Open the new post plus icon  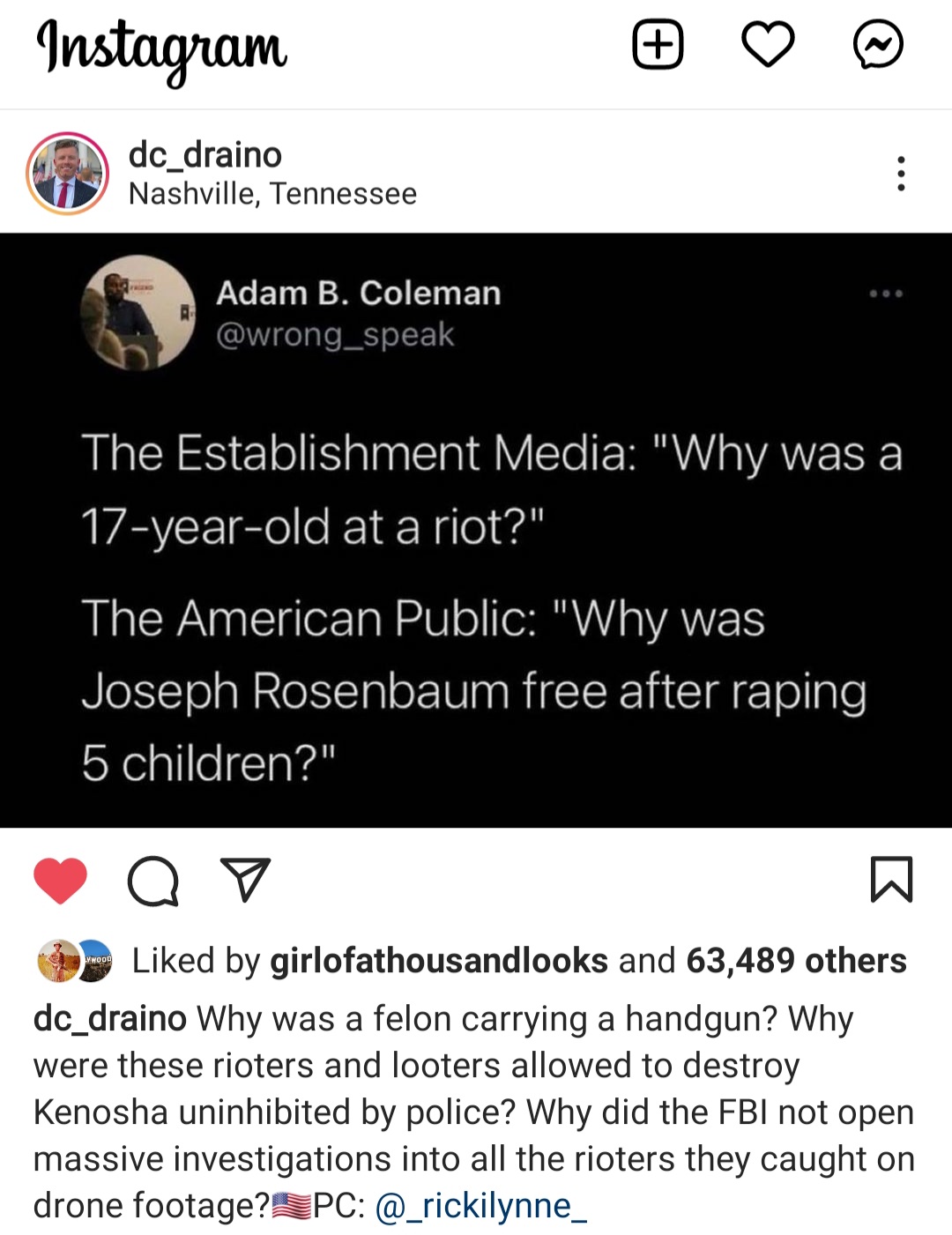[658, 45]
